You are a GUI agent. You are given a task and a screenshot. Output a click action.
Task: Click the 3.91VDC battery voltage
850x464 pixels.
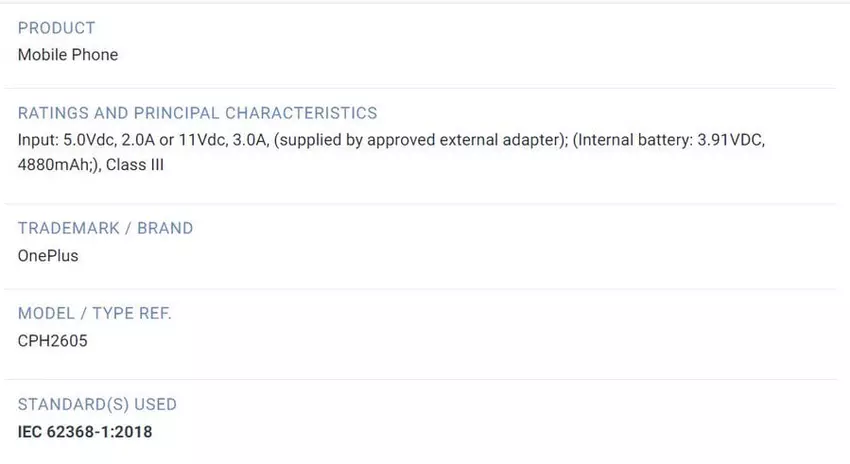[730, 140]
